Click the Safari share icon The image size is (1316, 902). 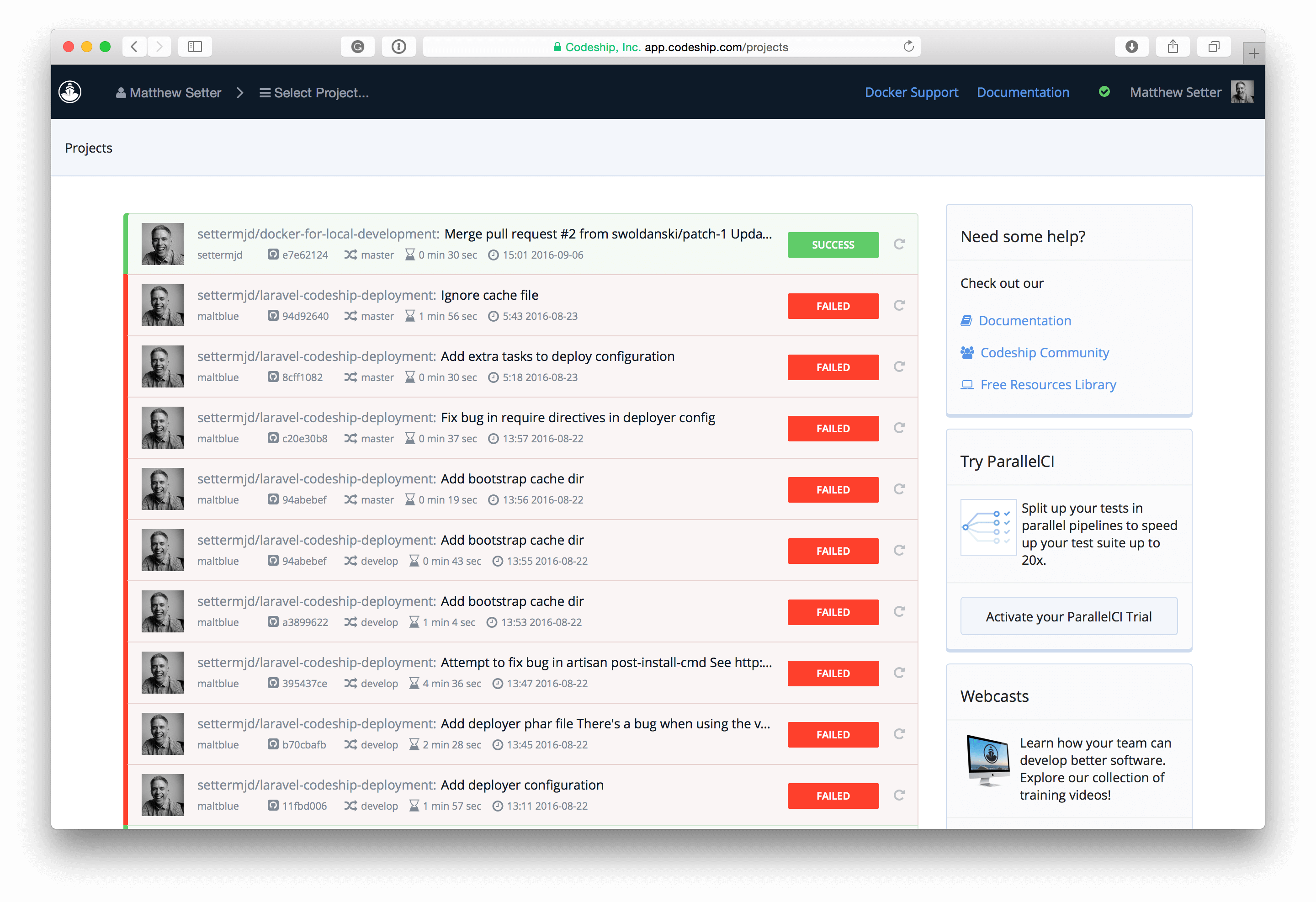click(x=1172, y=47)
